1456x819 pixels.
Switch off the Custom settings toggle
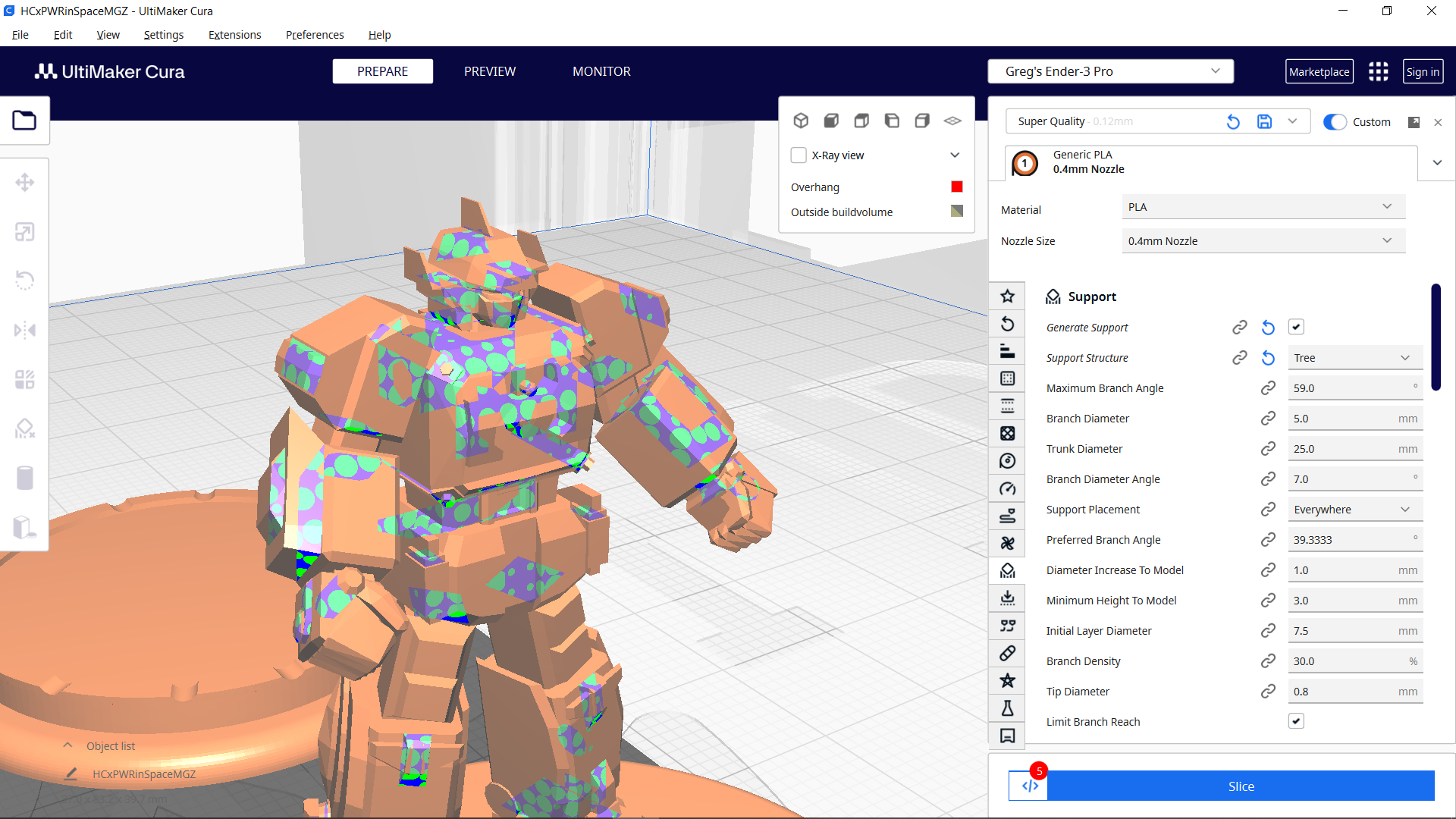1334,121
